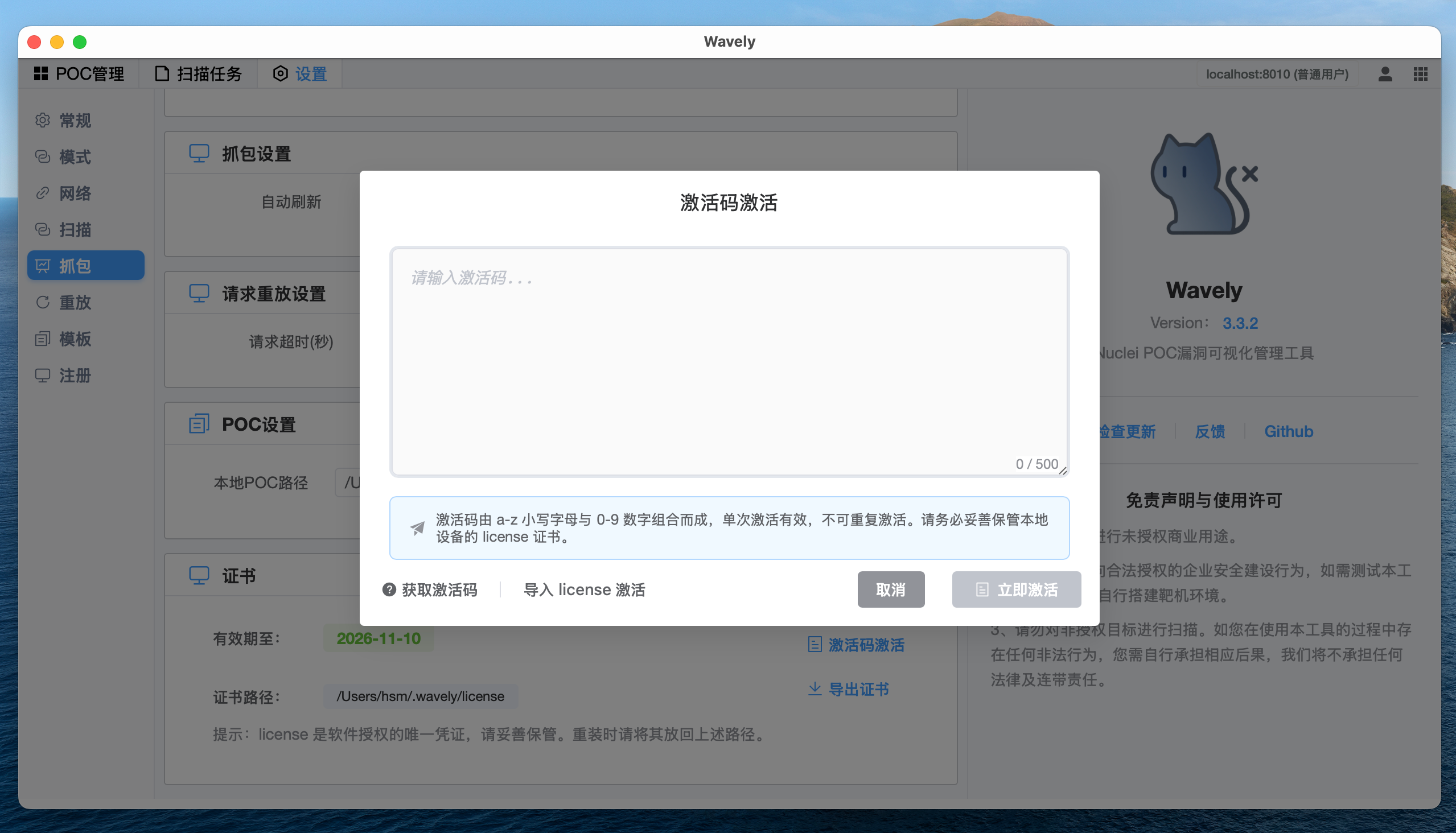Click the user account icon
This screenshot has height=833, width=1456.
(x=1385, y=74)
